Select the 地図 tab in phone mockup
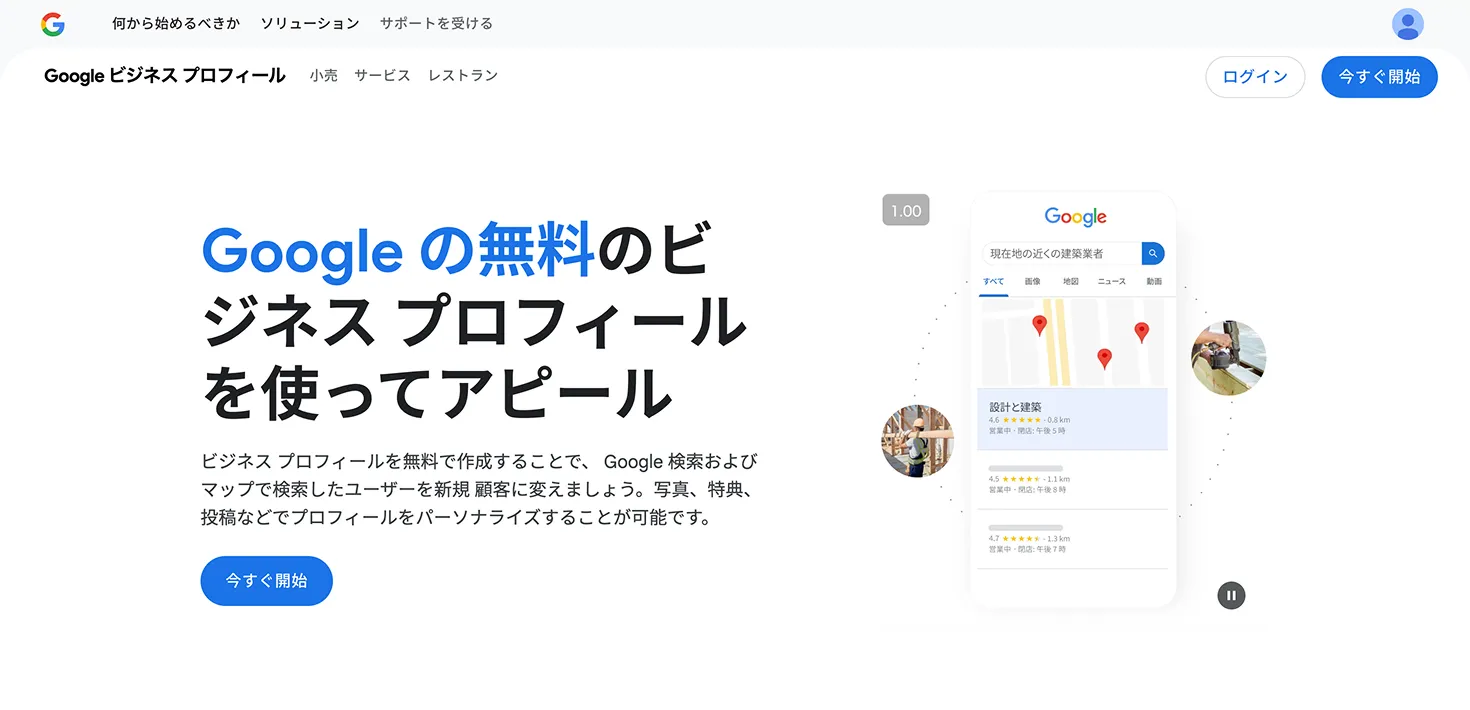 [1071, 282]
